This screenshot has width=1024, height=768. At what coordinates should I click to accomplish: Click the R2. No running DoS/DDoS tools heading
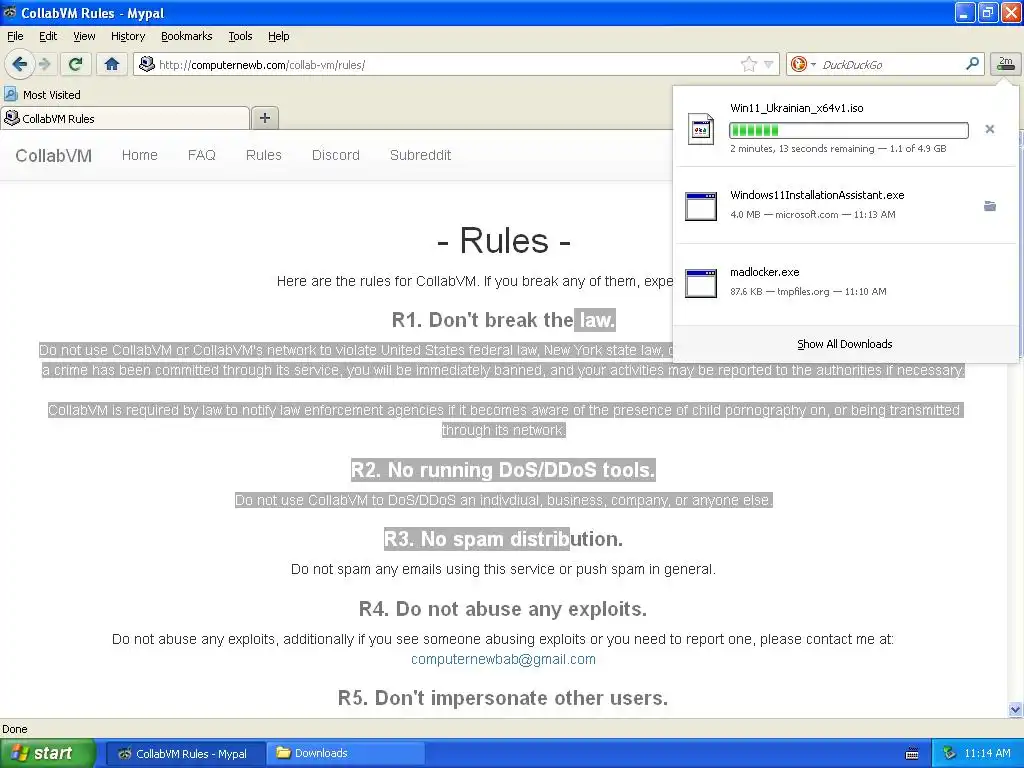point(504,470)
